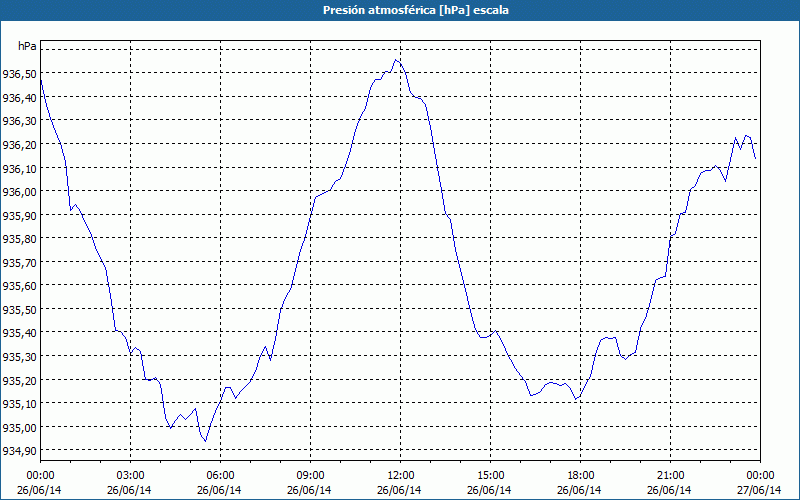
Task: Click the chart title "Presión atmosférica [hPa] escala"
Action: [x=415, y=10]
